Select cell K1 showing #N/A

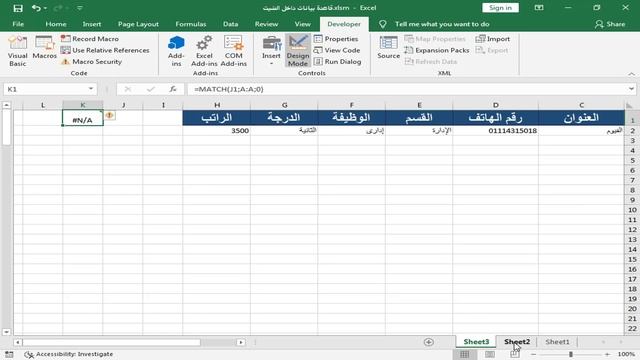tap(83, 118)
